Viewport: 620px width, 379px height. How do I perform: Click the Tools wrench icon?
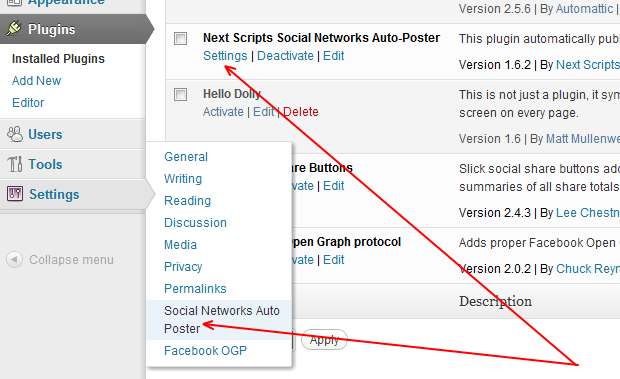15,164
